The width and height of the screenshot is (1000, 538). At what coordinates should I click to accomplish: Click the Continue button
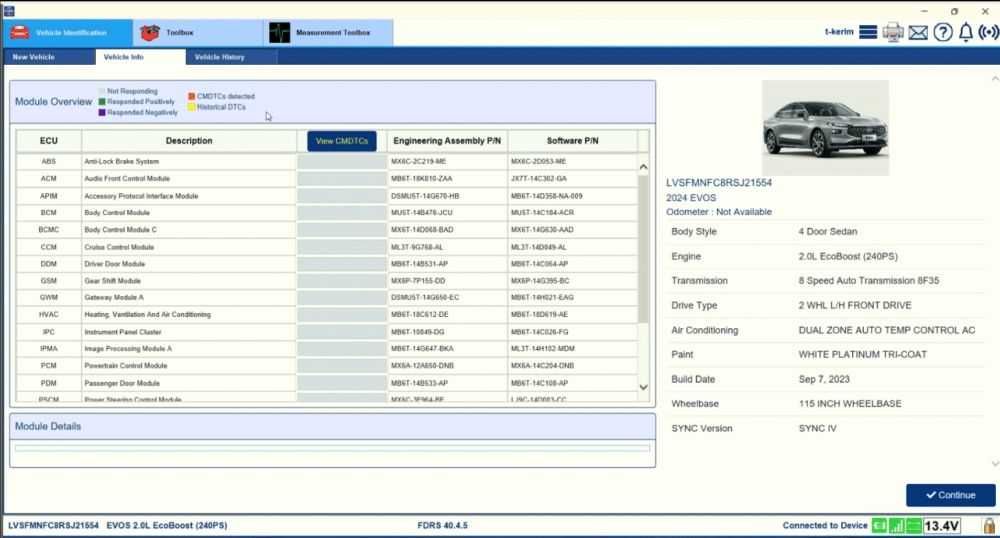pos(950,495)
